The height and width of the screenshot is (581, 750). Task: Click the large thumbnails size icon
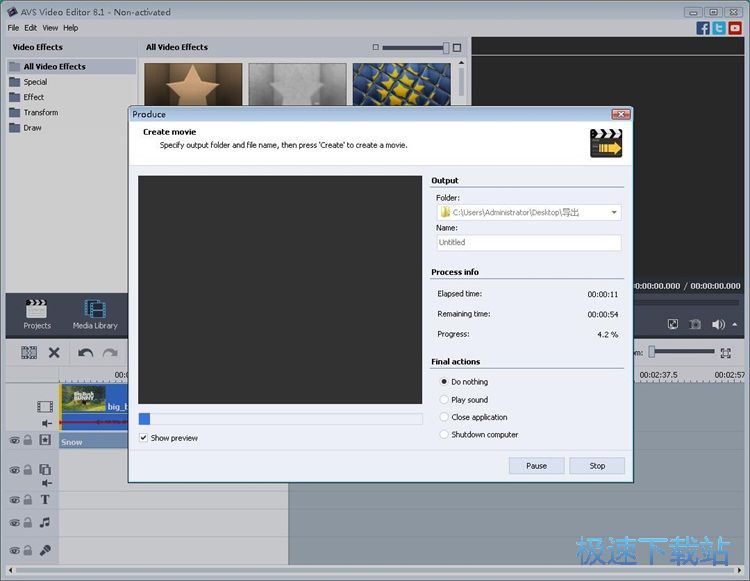[457, 47]
